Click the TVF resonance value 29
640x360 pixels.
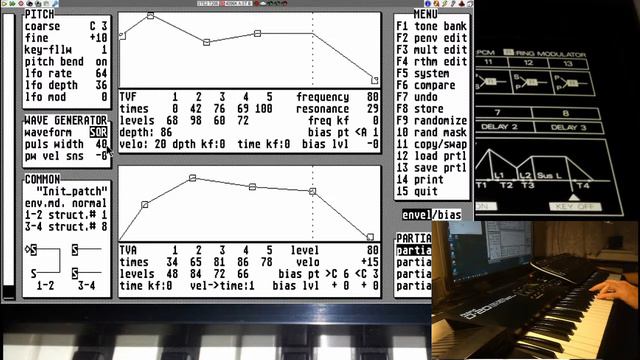[373, 109]
